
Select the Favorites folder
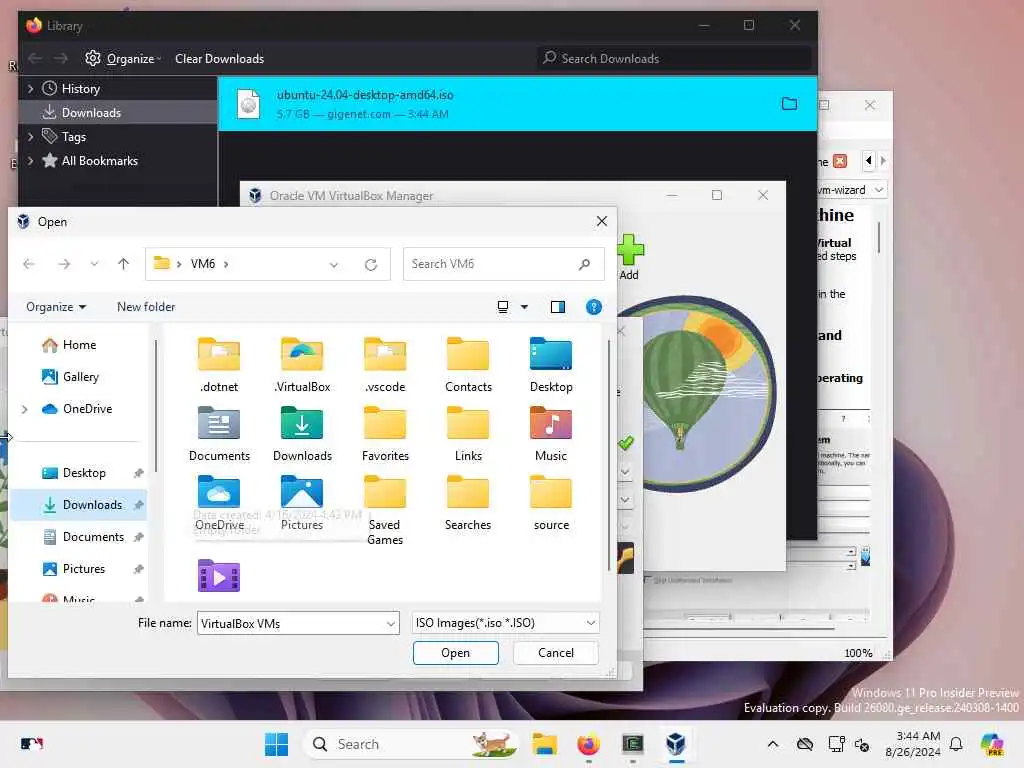385,434
